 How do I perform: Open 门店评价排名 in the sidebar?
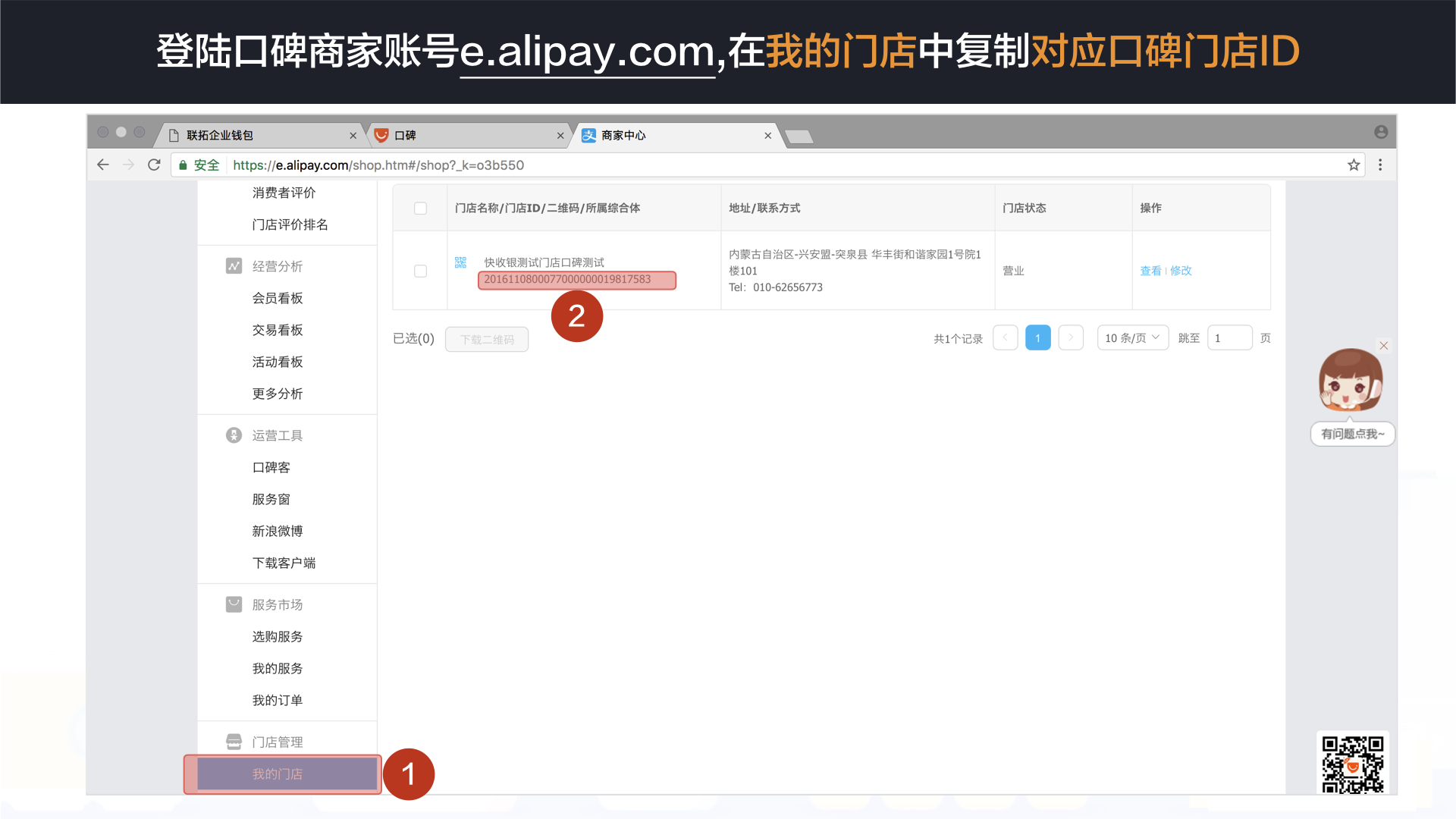click(x=290, y=224)
